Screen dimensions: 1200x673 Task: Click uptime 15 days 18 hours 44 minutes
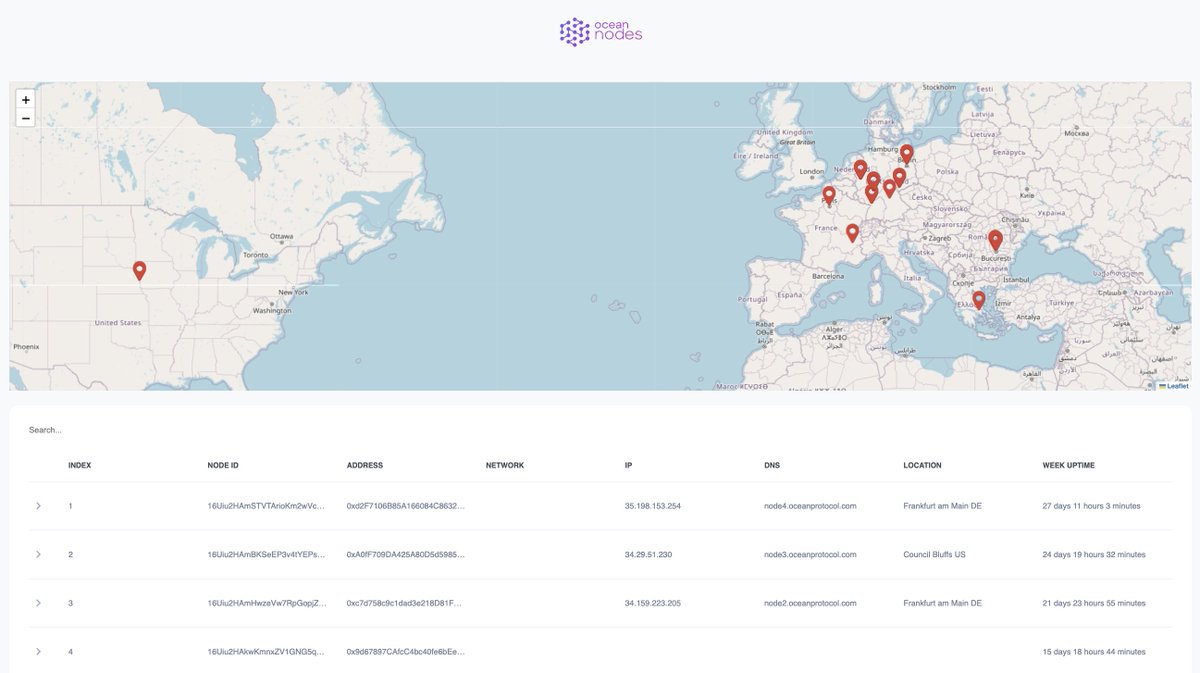tap(1094, 652)
